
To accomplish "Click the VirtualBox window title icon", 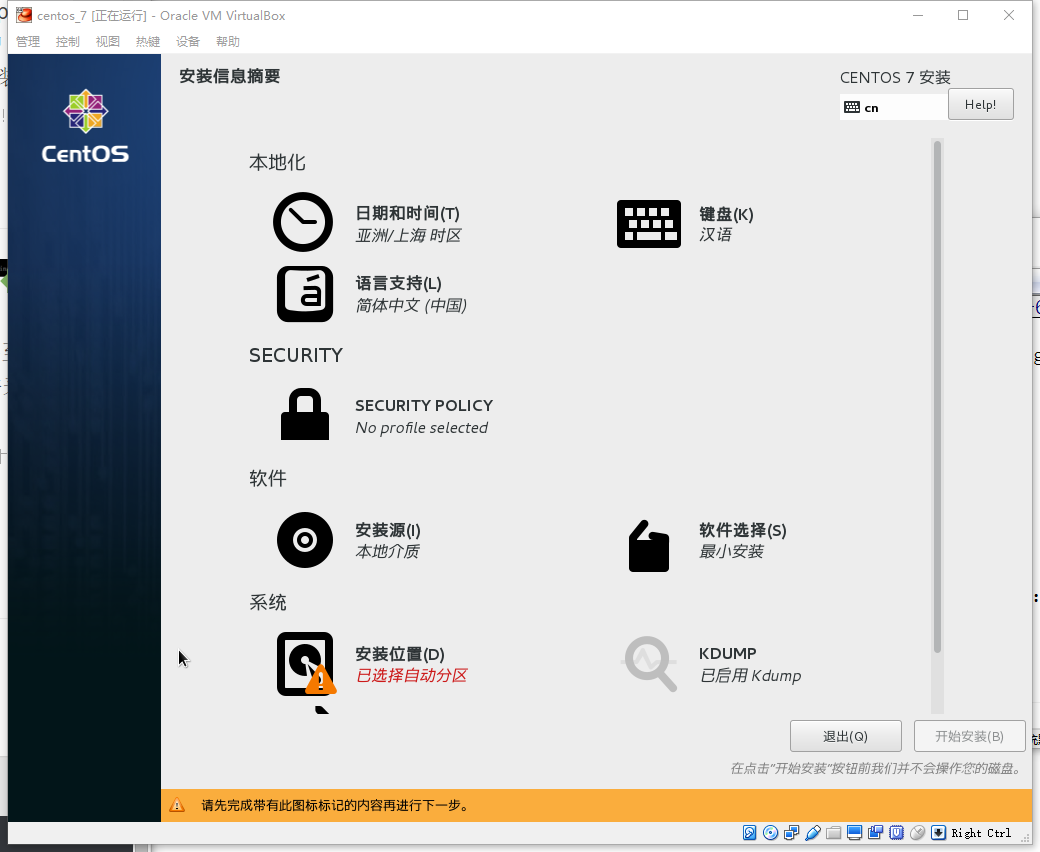I will 25,15.
